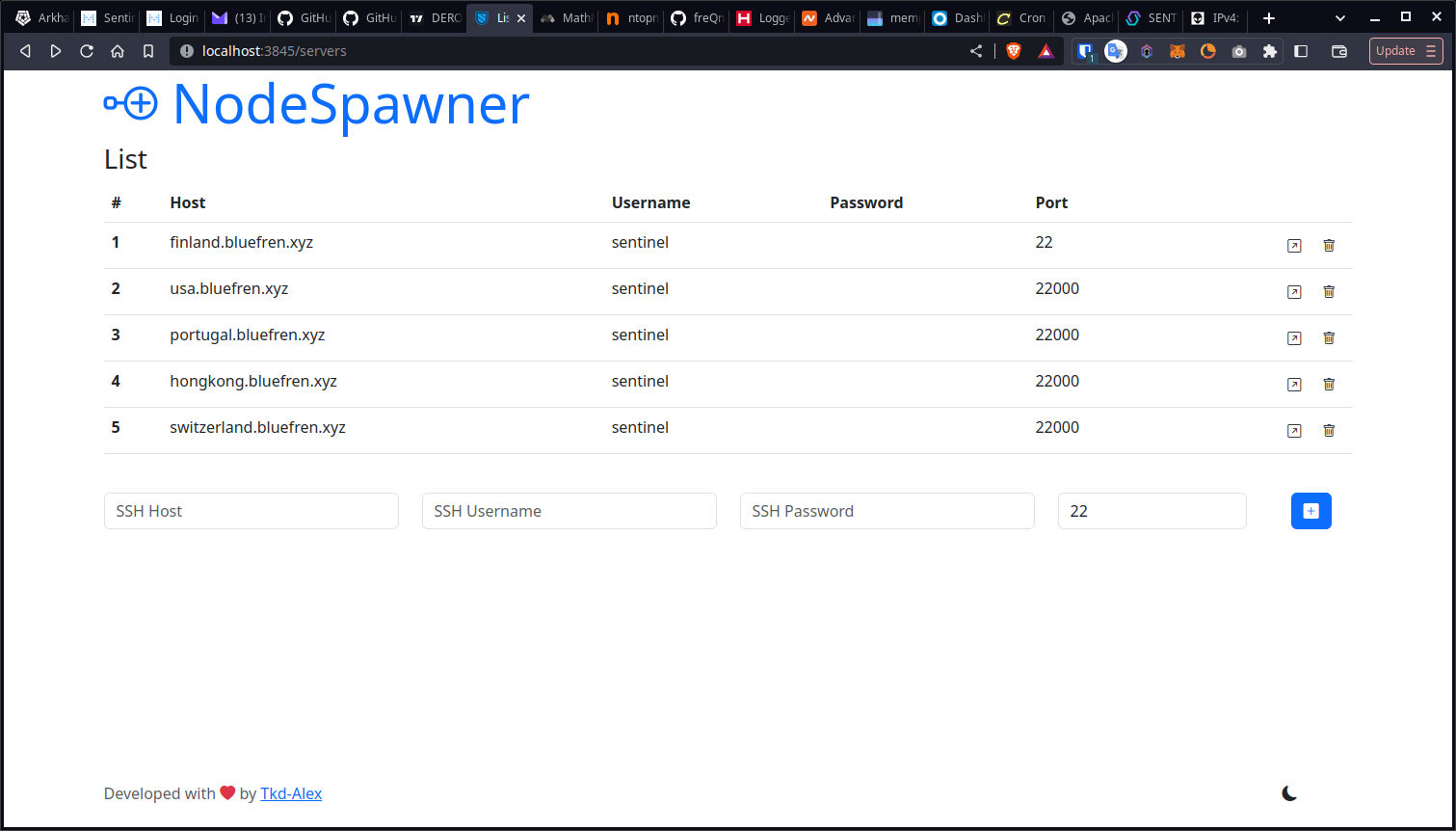Switch to the Dashboard tab
This screenshot has height=831, width=1456.
(957, 17)
